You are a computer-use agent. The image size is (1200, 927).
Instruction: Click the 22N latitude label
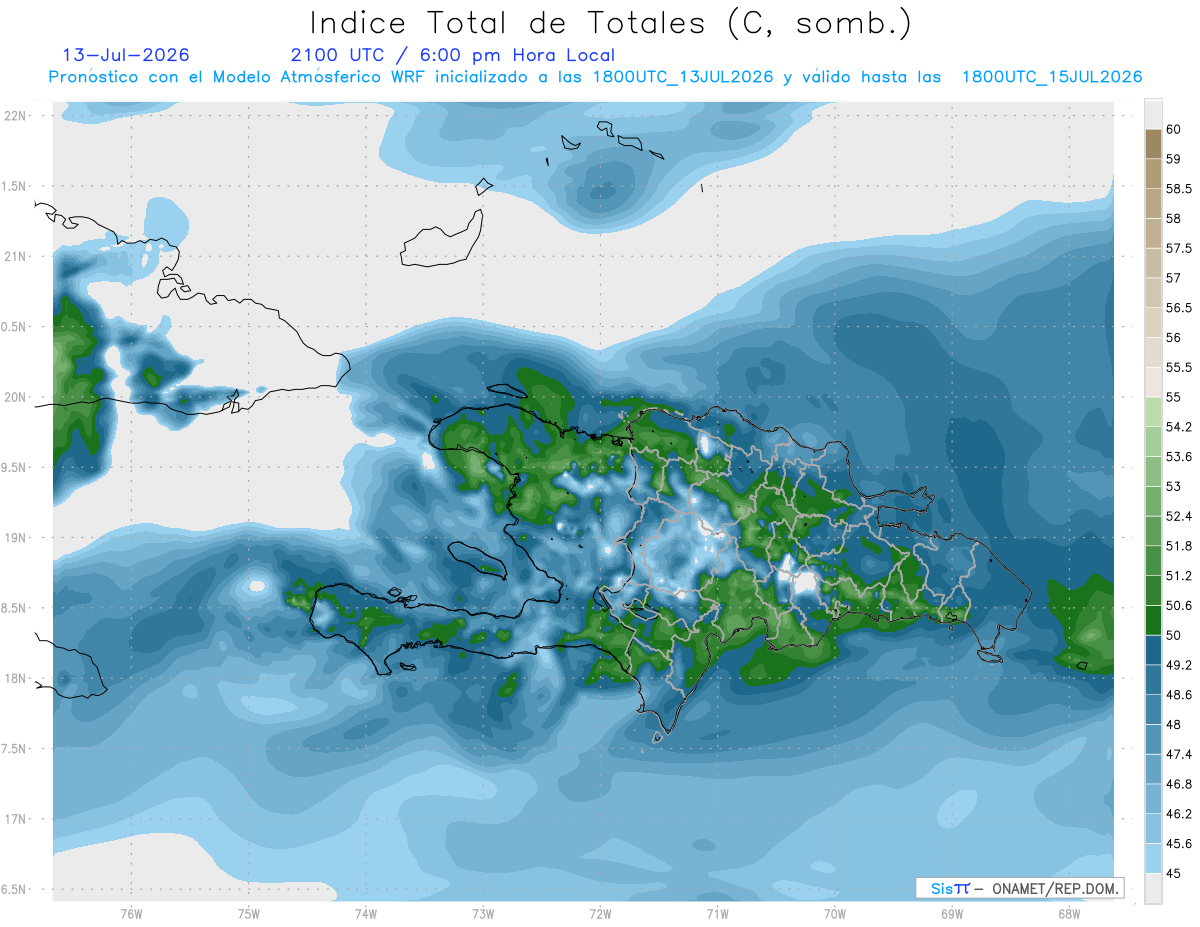pos(16,115)
